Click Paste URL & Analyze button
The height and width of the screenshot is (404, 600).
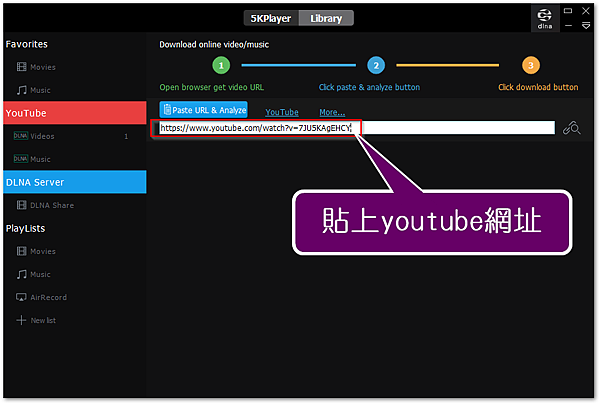[x=204, y=110]
